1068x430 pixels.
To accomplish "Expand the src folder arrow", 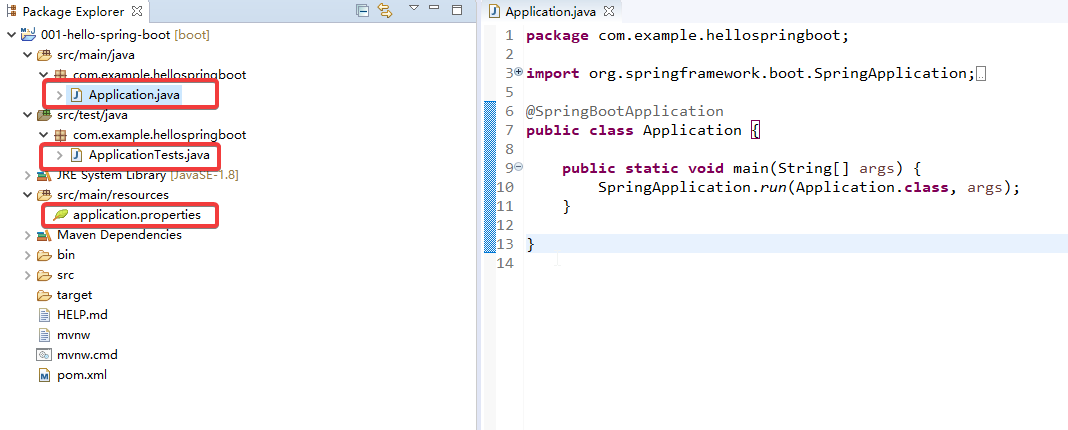I will pyautogui.click(x=27, y=275).
